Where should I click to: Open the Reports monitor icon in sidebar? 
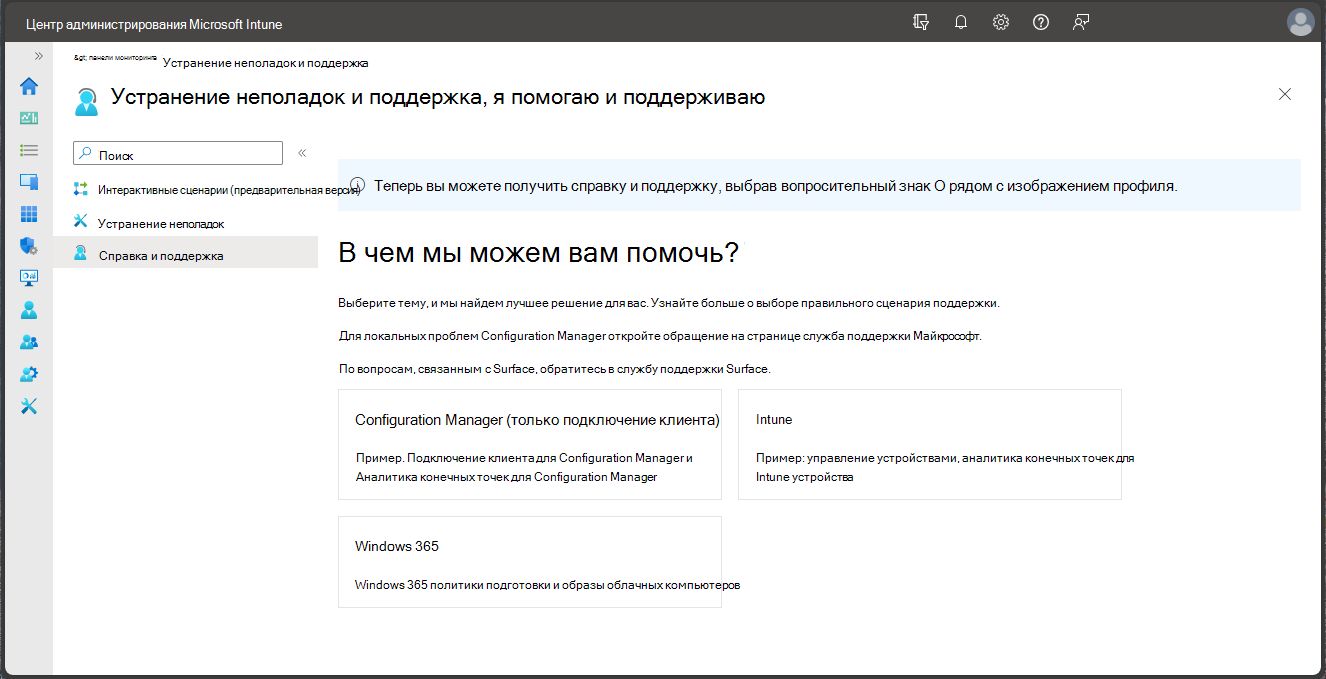coord(29,278)
